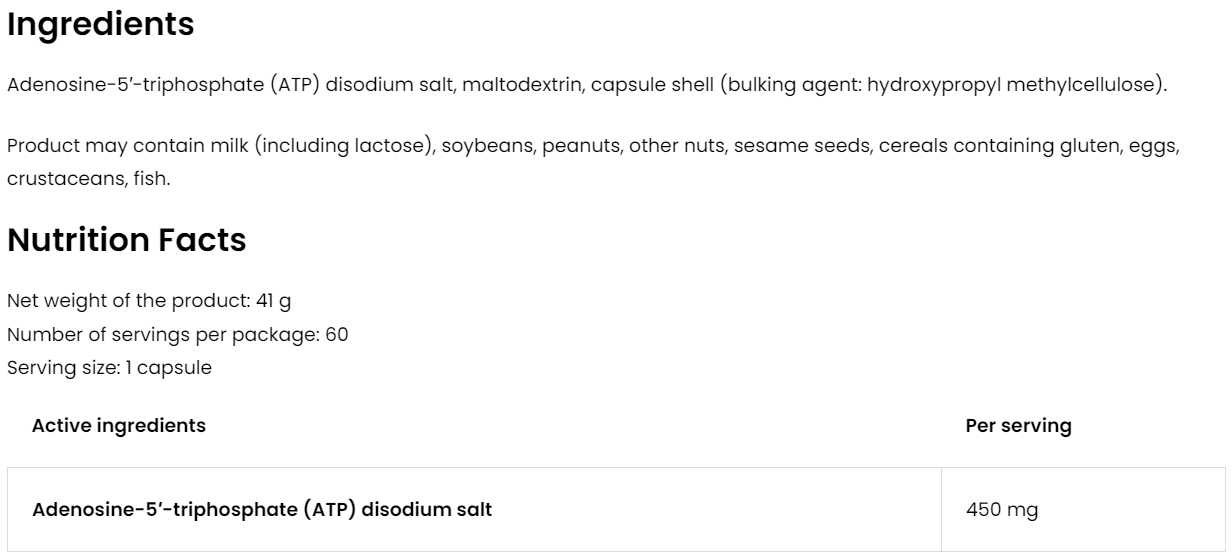This screenshot has height=557, width=1232.
Task: Click Number of servings per package line
Action: [x=177, y=334]
